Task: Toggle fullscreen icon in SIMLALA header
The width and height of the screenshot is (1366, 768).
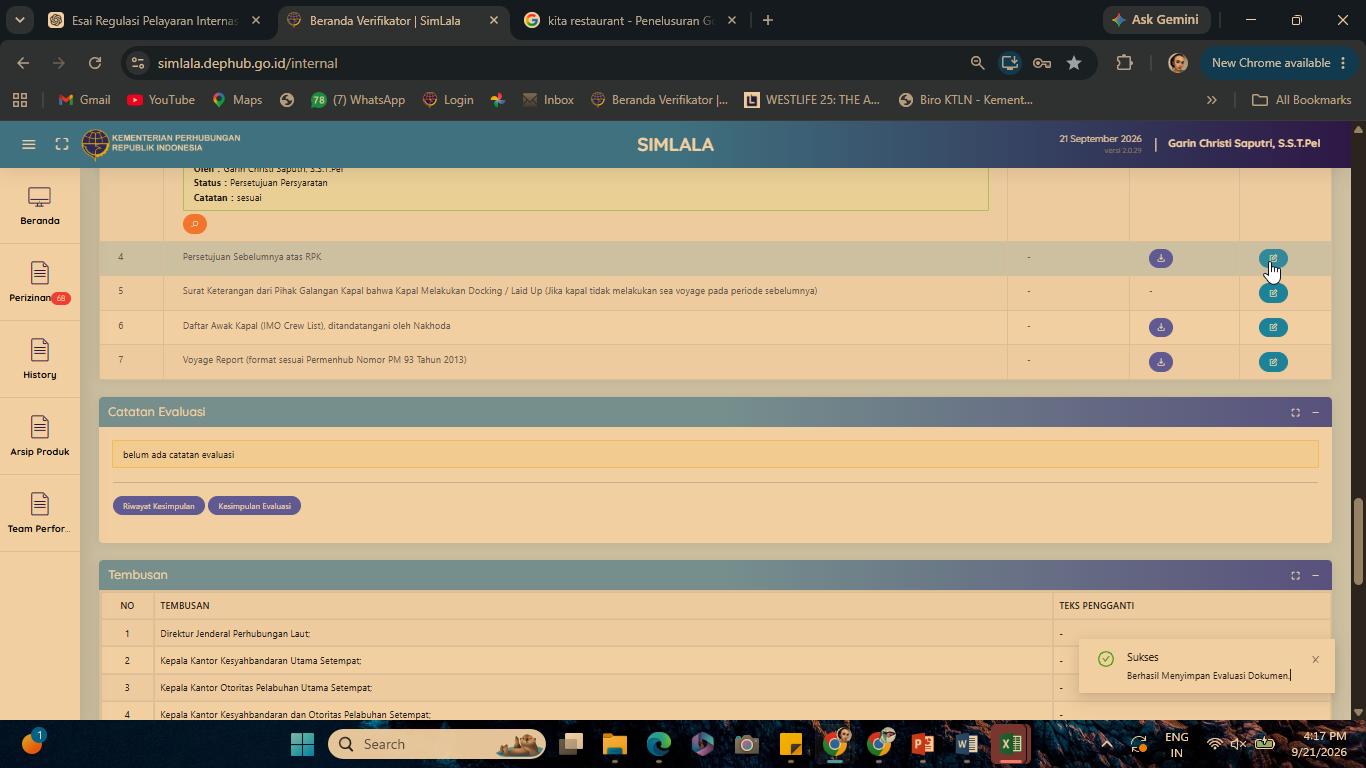Action: coord(62,144)
